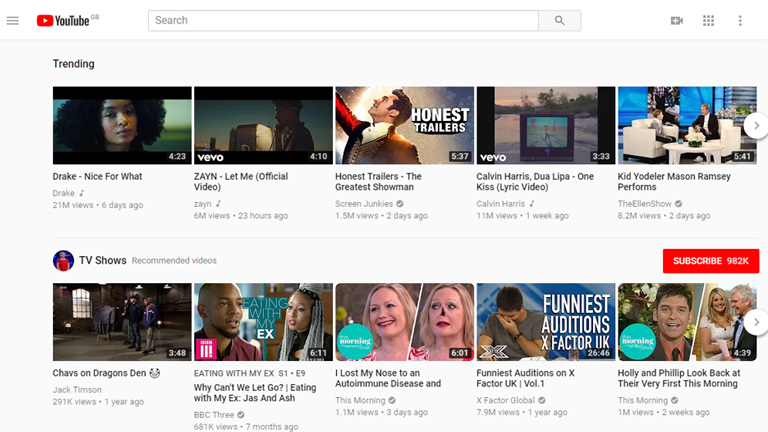Screen dimensions: 768x432
Task: Subscribe to the TV Shows channel
Action: (x=710, y=261)
